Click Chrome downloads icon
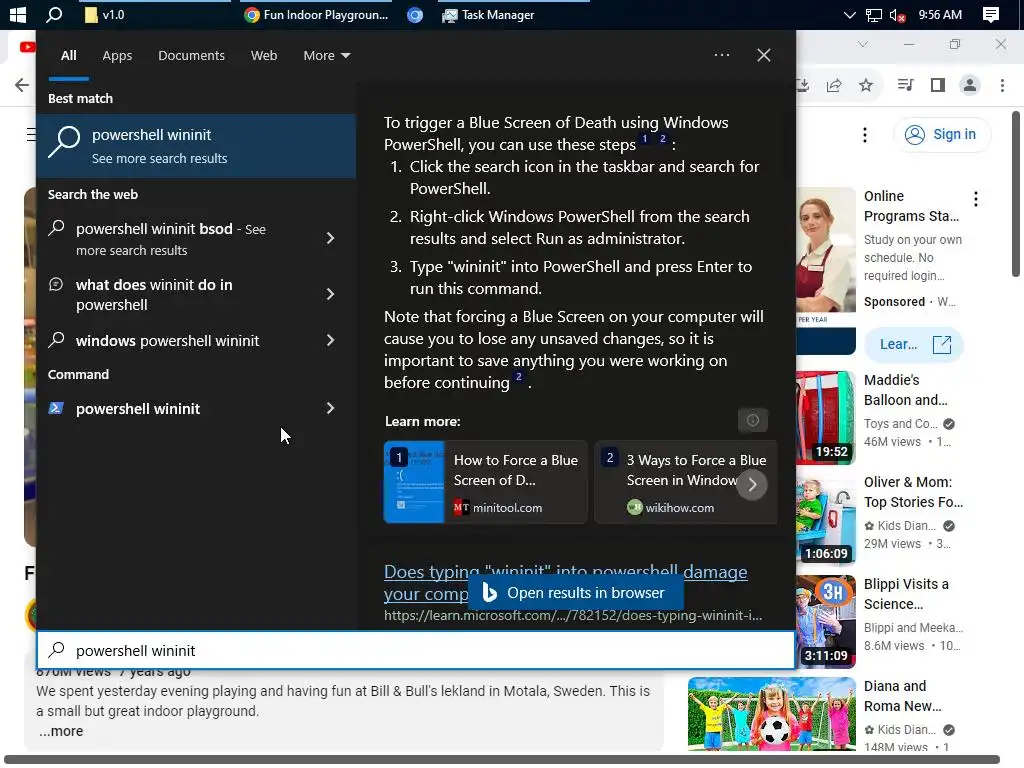The height and width of the screenshot is (768, 1024). pyautogui.click(x=803, y=86)
